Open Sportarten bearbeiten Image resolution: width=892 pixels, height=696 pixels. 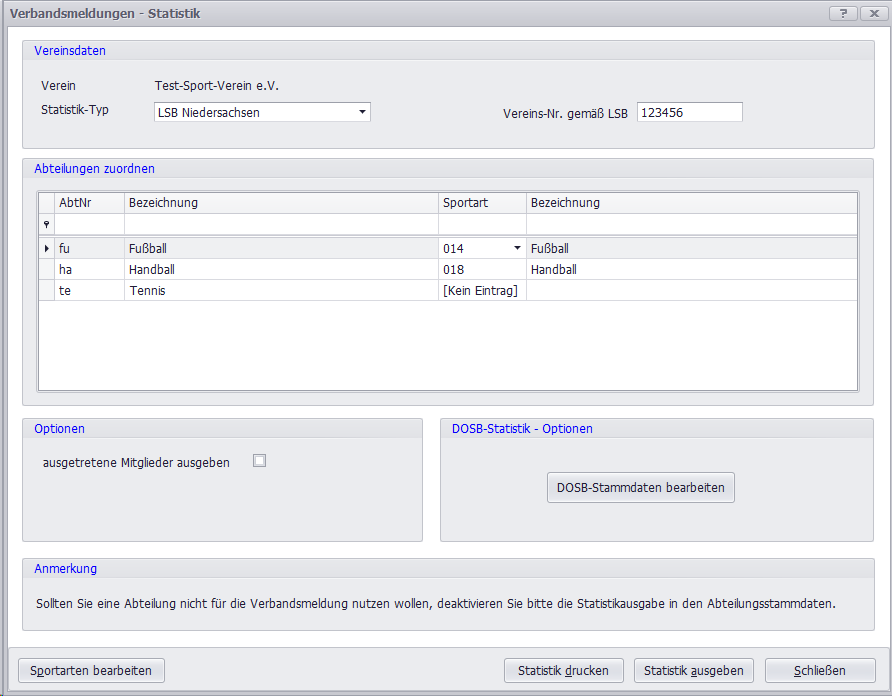[x=91, y=670]
